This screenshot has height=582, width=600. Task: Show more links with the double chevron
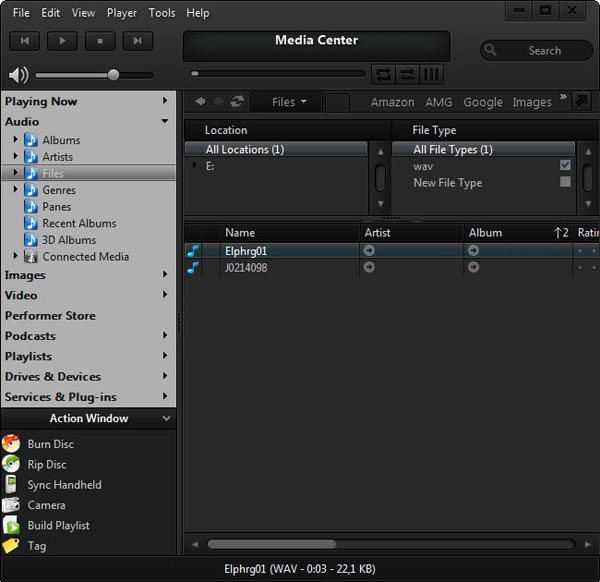[x=563, y=96]
